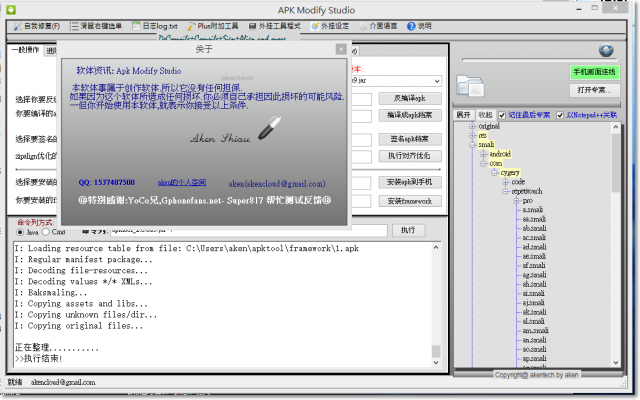The image size is (640, 400).
Task: Select a.smali in the tree
Action: point(533,210)
